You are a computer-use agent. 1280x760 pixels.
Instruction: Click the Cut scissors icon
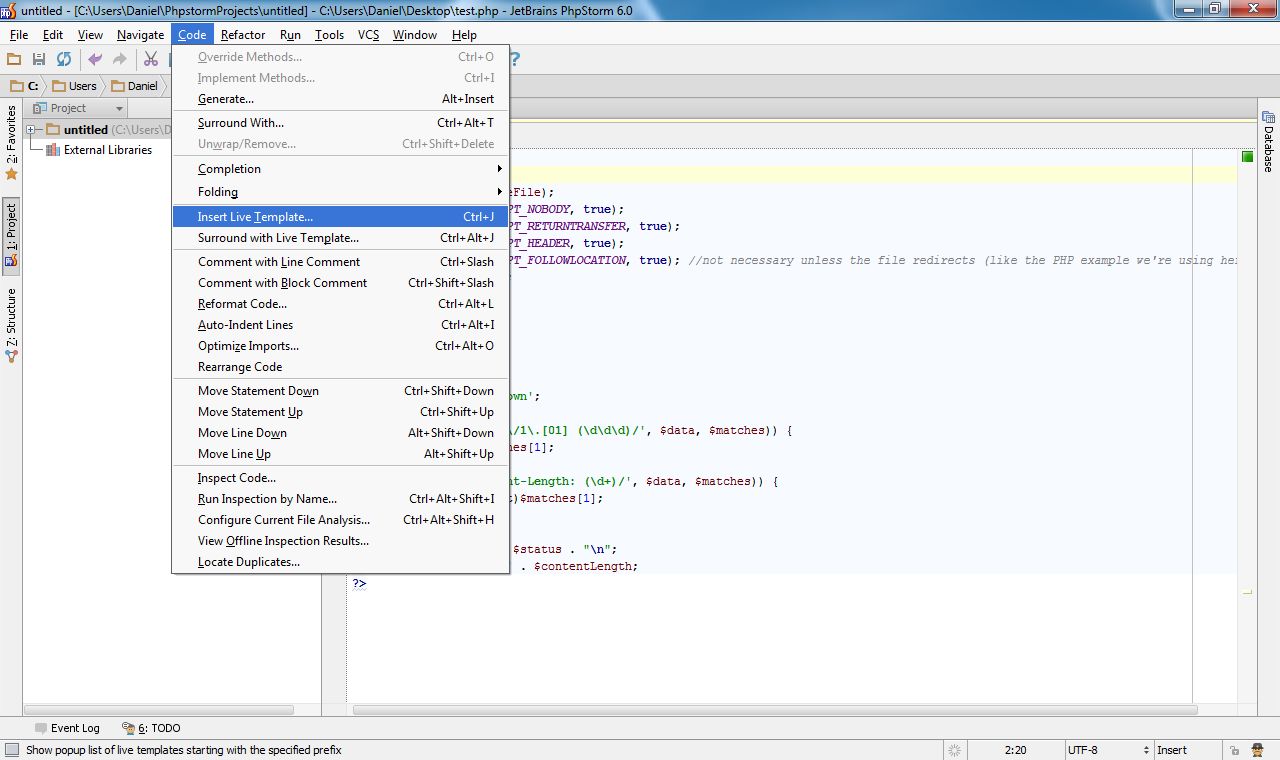click(151, 60)
